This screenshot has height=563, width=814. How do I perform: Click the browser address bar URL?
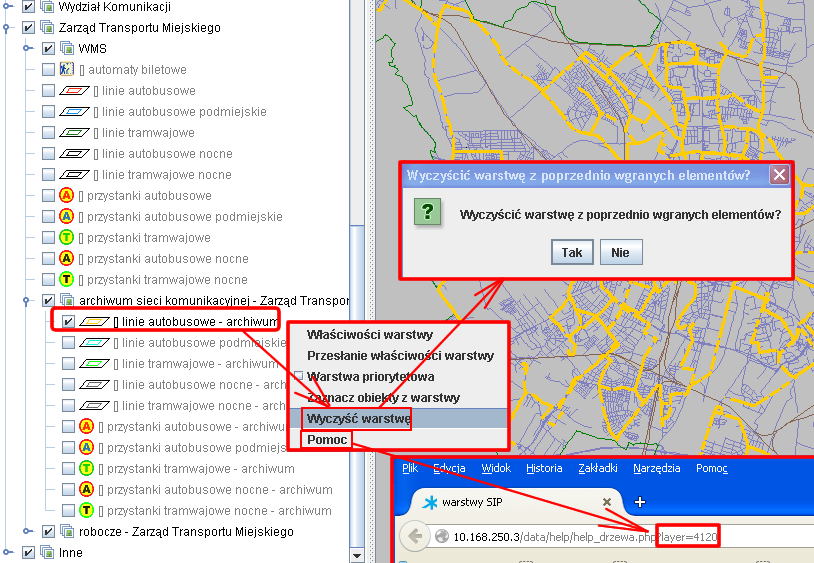[585, 537]
